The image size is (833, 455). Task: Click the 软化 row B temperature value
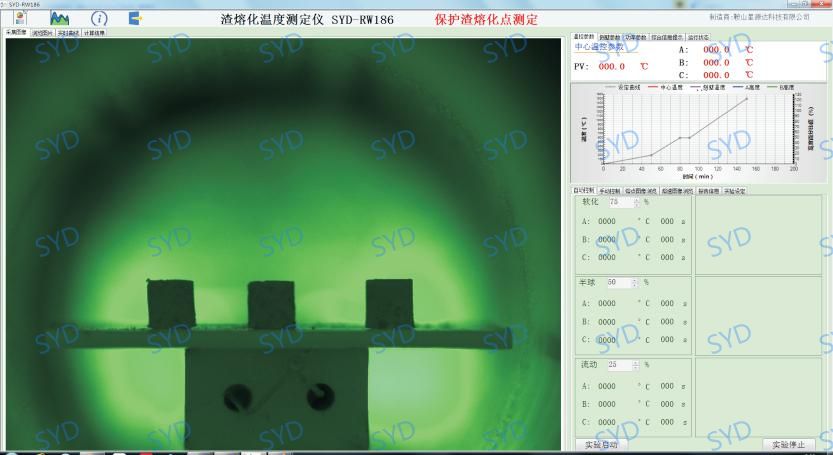[607, 240]
